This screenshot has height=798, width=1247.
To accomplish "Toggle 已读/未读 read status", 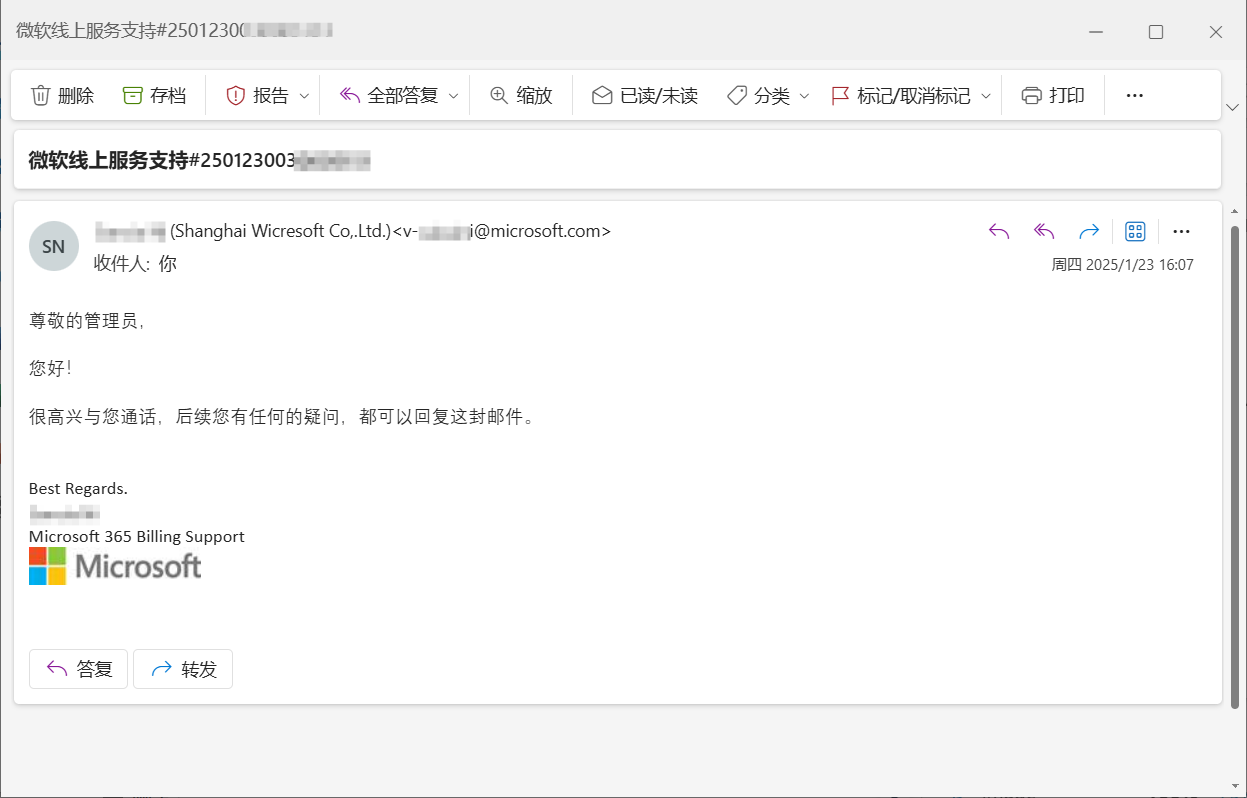I will point(645,96).
